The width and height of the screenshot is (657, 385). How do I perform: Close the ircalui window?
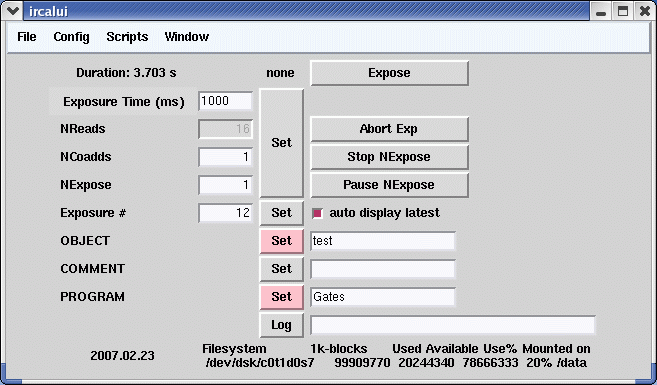(645, 11)
